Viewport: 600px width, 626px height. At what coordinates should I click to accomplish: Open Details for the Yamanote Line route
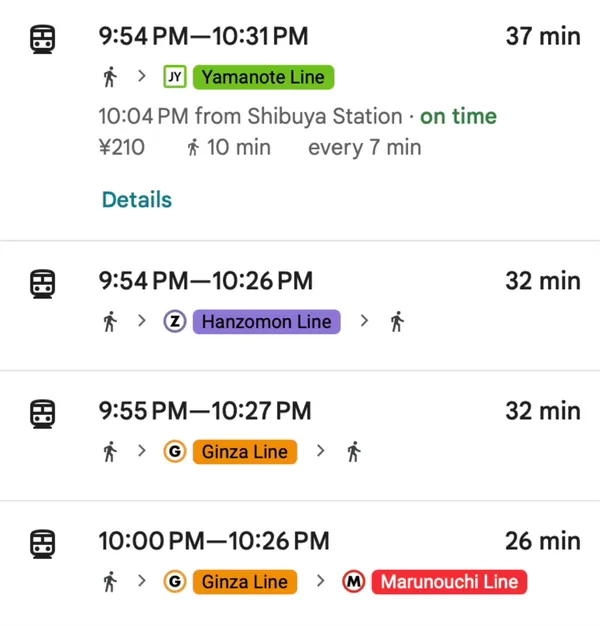point(137,200)
